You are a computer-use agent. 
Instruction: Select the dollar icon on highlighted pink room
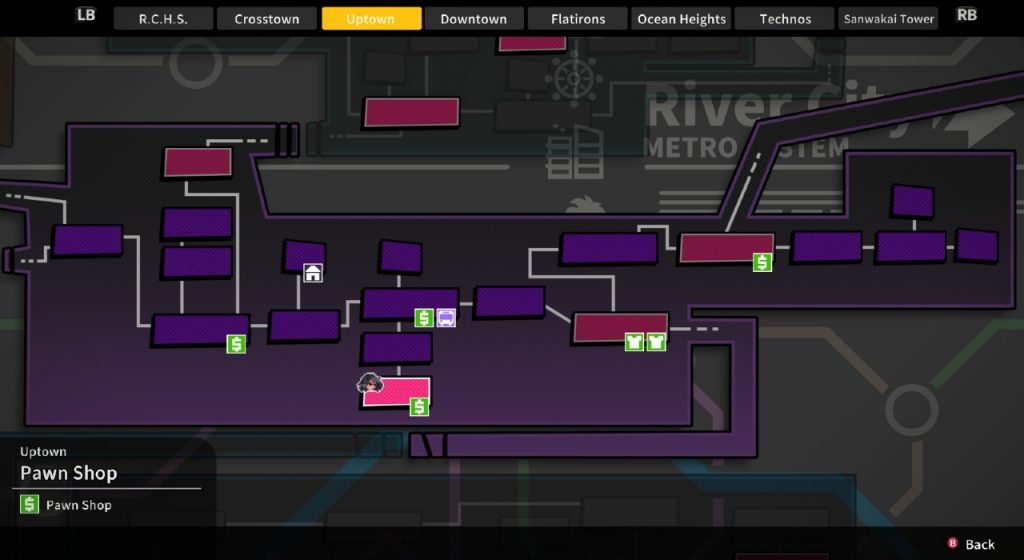coord(419,407)
